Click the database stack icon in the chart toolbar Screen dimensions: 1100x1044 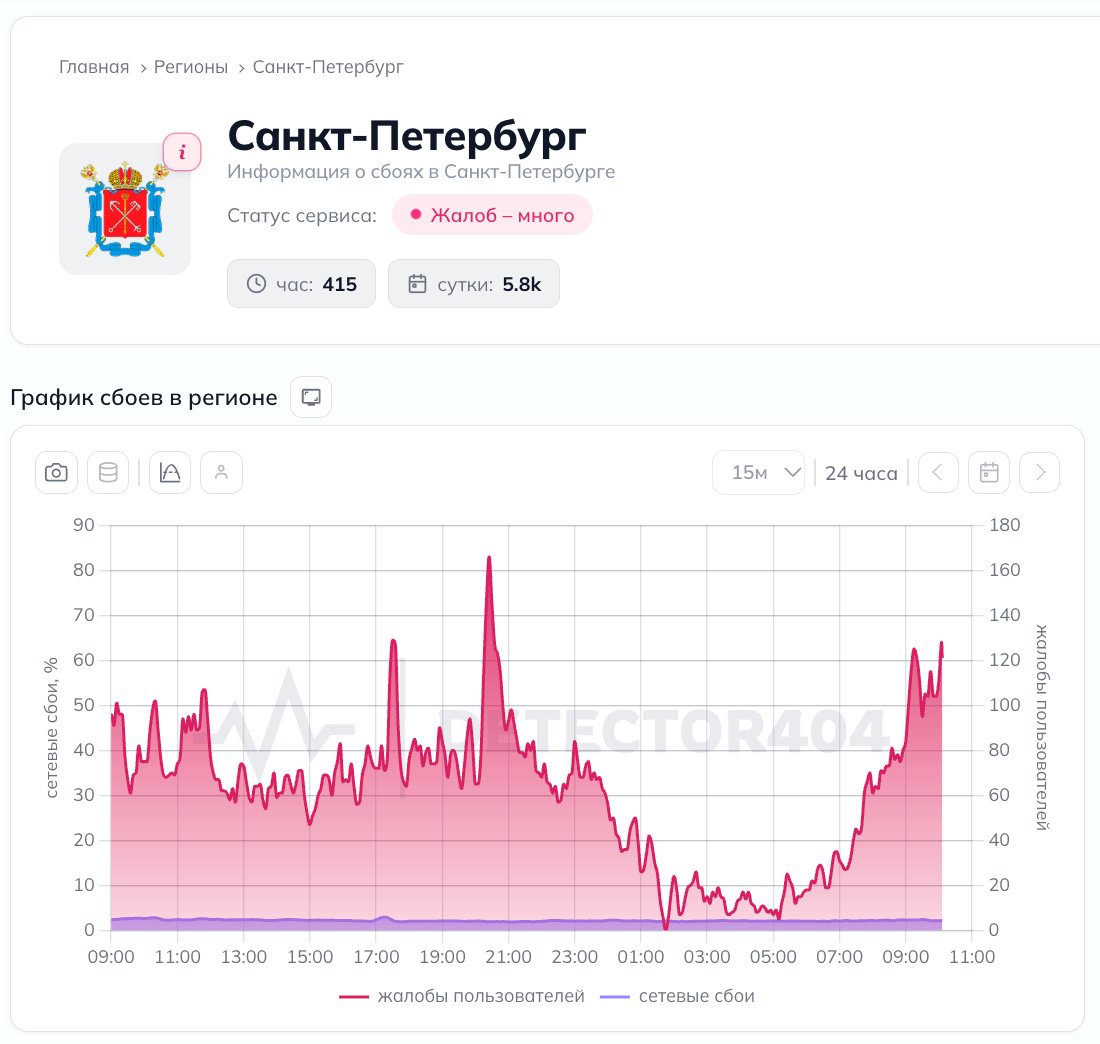[108, 472]
